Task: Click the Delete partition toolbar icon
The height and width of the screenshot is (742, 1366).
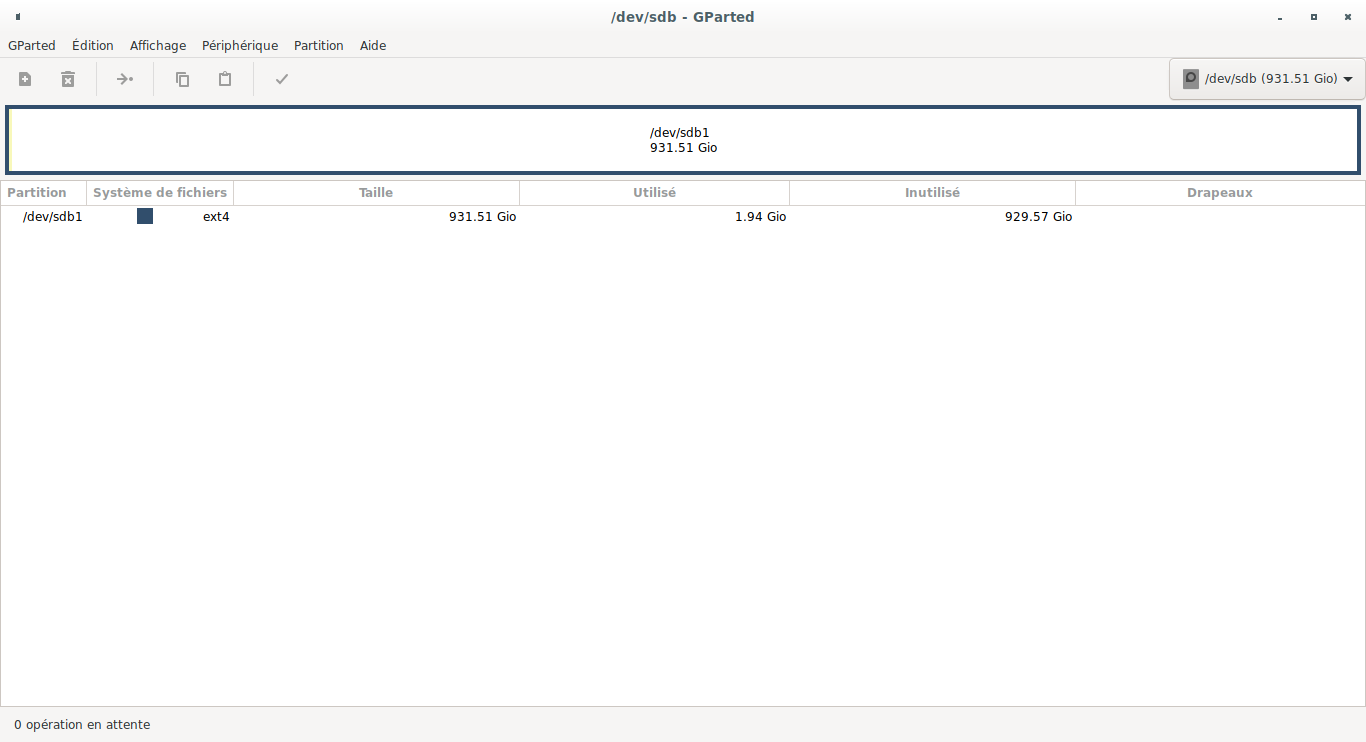Action: pos(68,79)
